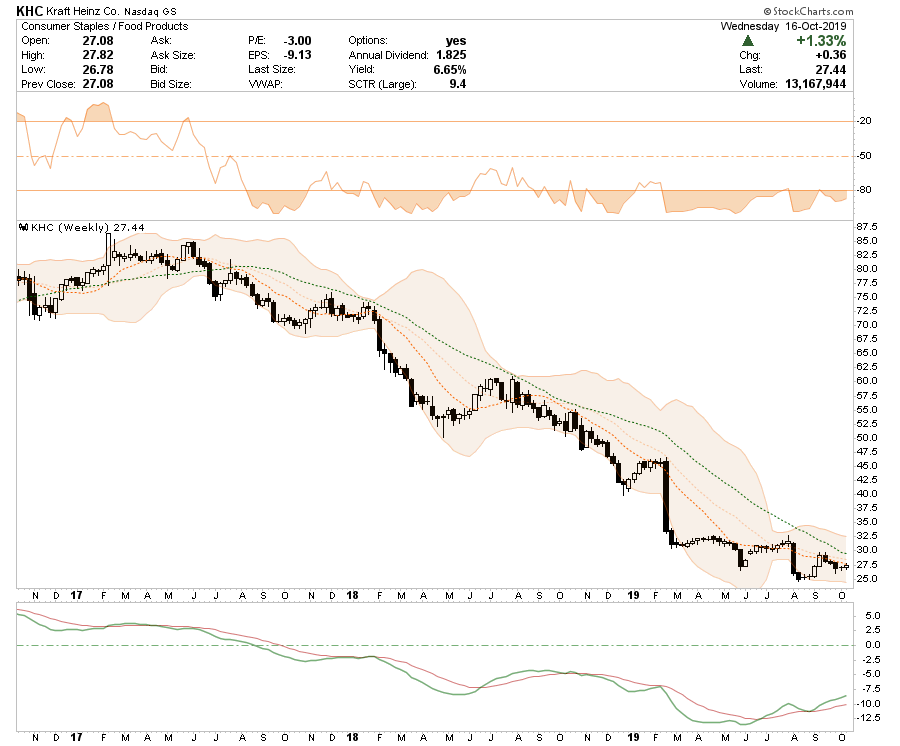900x746 pixels.
Task: Click the Prev Close value 27.08
Action: click(98, 84)
